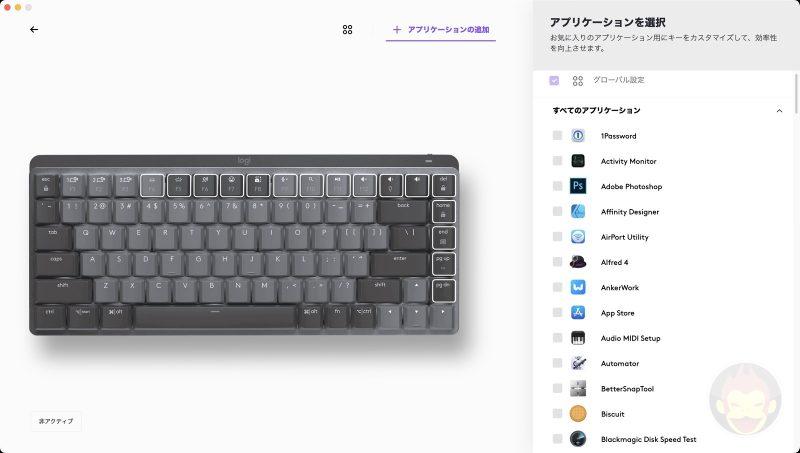Select the highlighted del key on keyboard

(443, 185)
